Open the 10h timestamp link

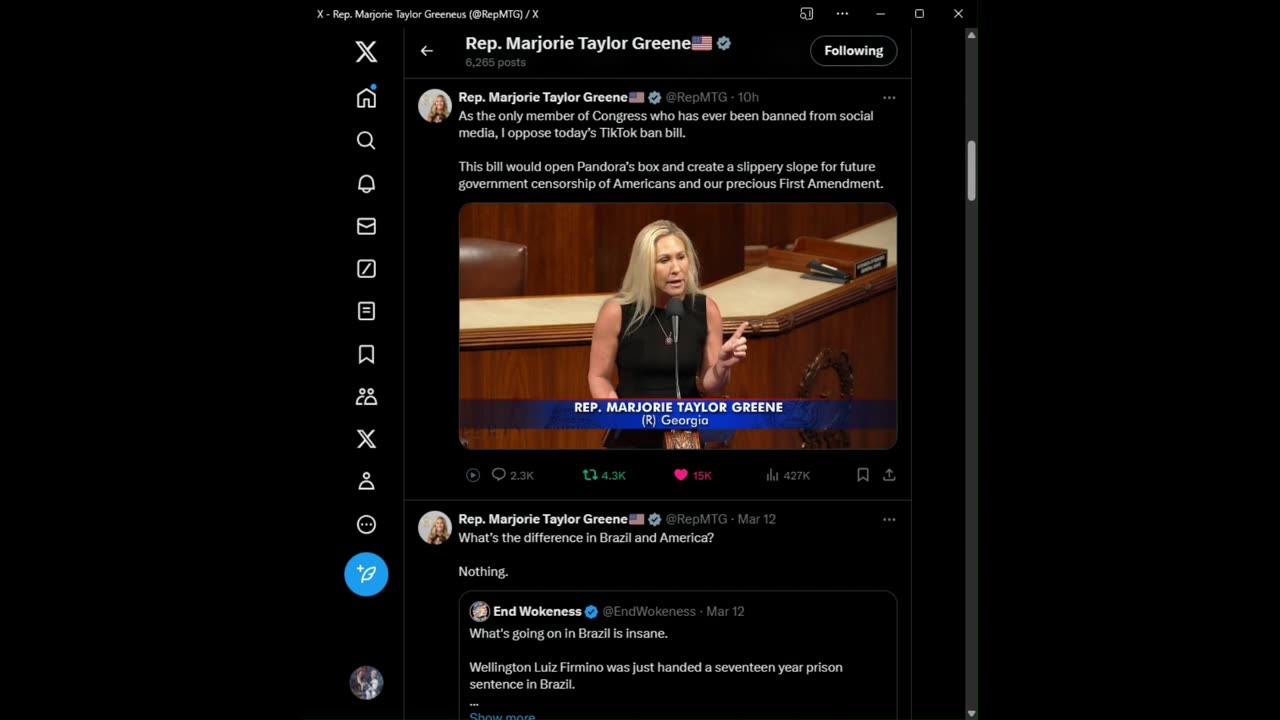[x=748, y=98]
